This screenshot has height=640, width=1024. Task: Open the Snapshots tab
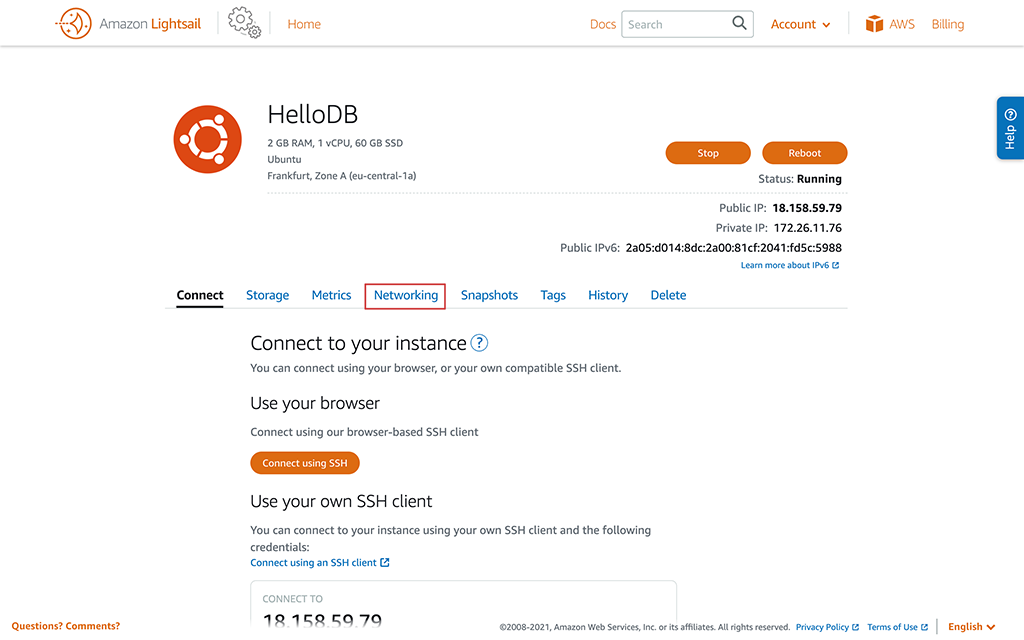point(489,295)
